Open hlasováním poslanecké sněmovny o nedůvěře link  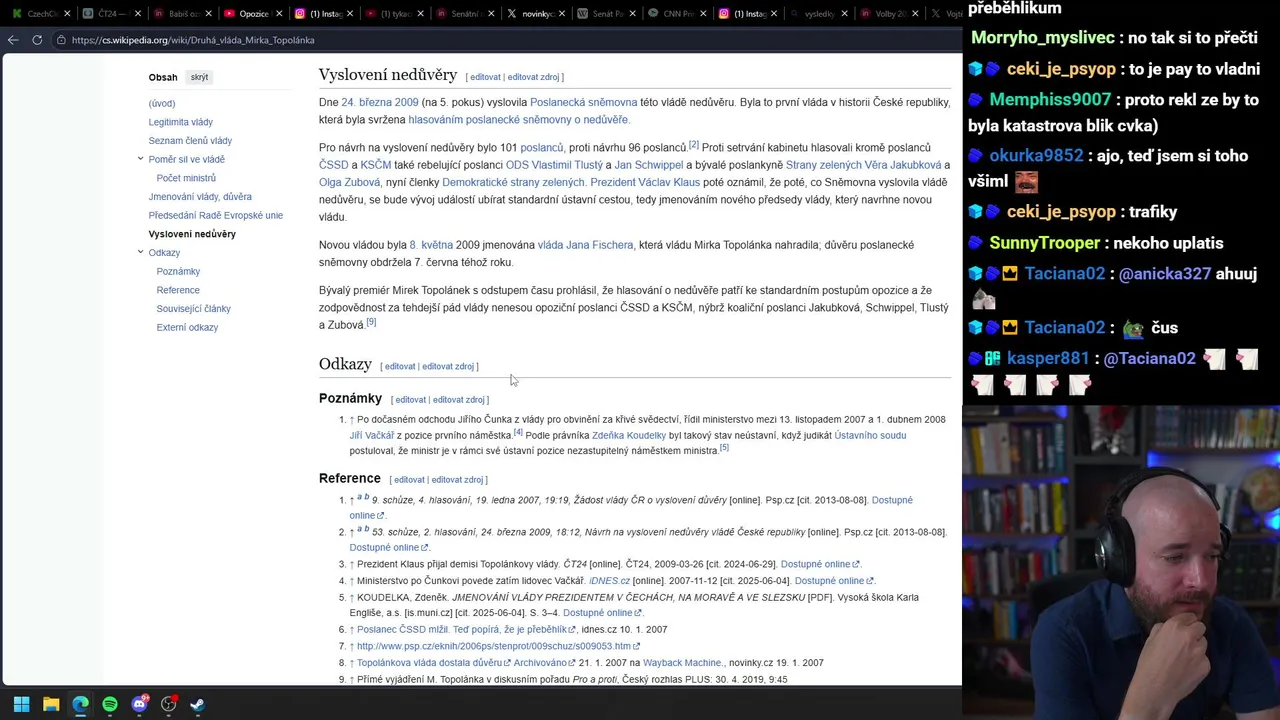point(519,120)
